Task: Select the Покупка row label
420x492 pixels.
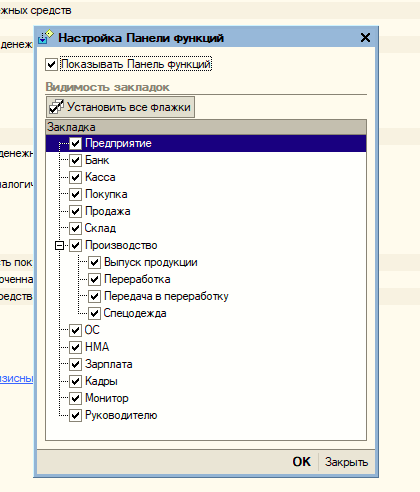Action: coord(106,194)
